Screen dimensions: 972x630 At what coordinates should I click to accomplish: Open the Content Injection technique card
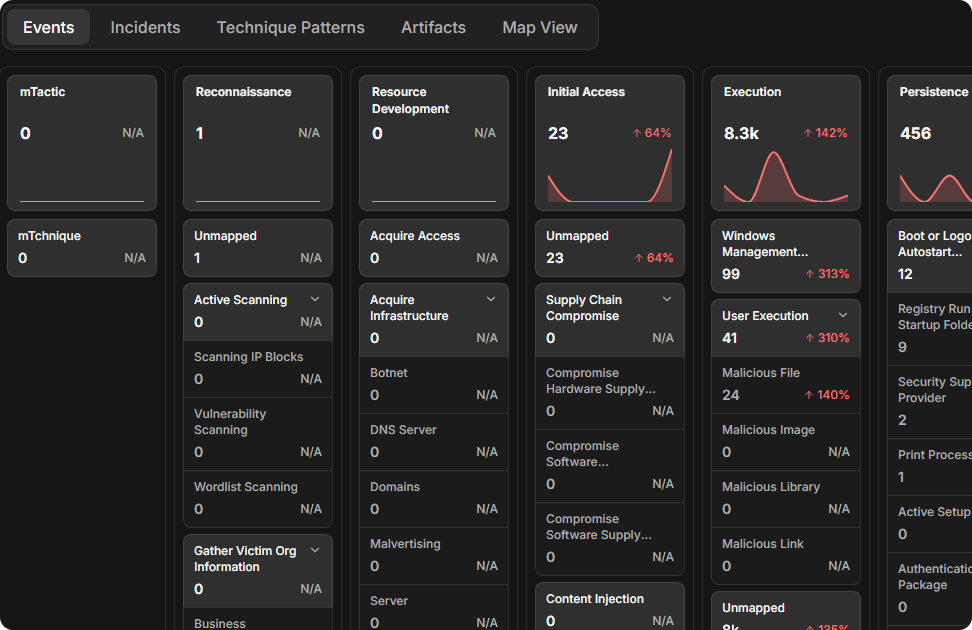610,606
